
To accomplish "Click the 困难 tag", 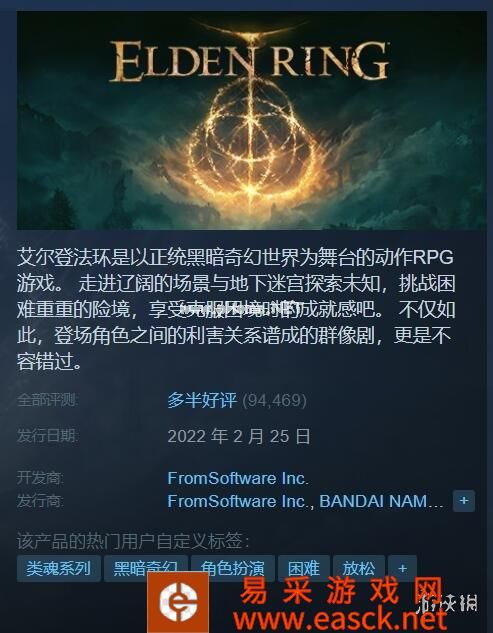I will [x=304, y=568].
